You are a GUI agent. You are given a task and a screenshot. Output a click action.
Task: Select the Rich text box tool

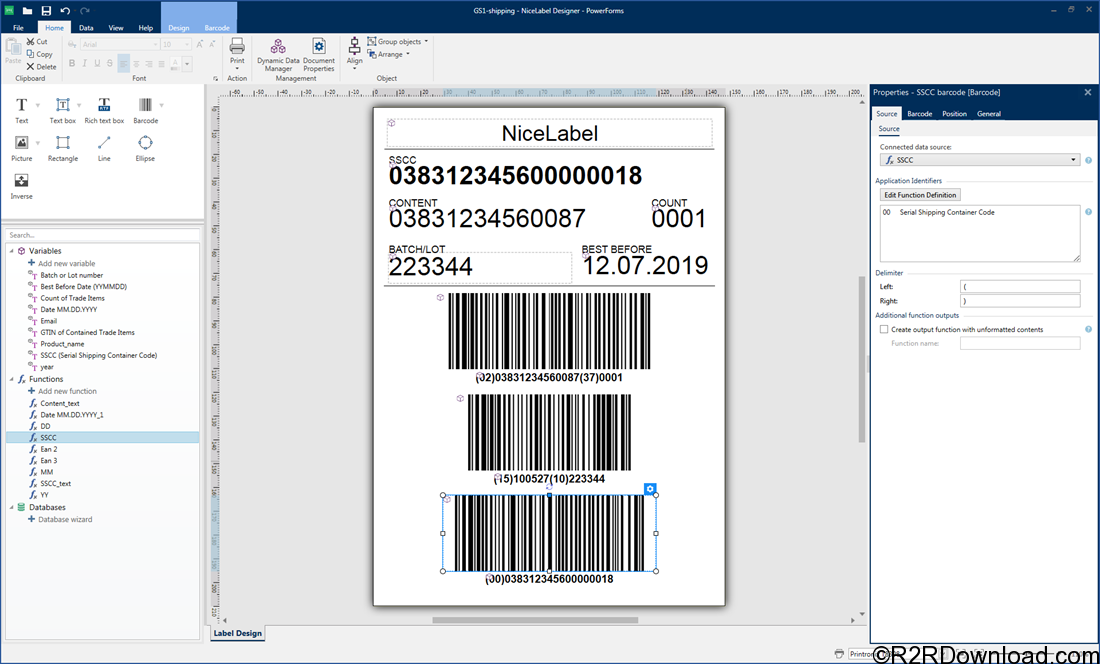click(104, 108)
